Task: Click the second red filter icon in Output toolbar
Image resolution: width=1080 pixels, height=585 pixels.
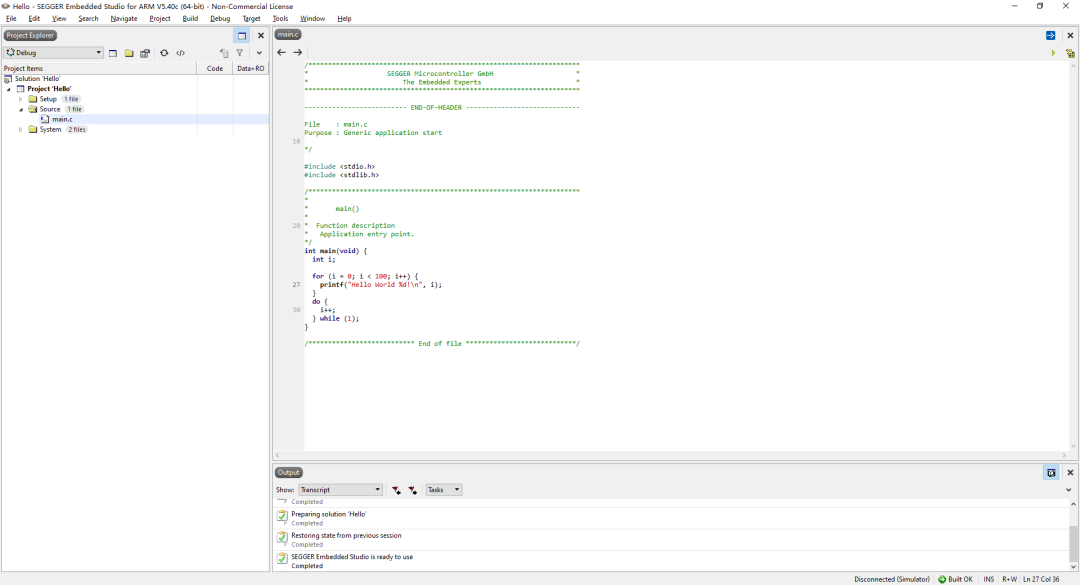Action: coord(412,490)
